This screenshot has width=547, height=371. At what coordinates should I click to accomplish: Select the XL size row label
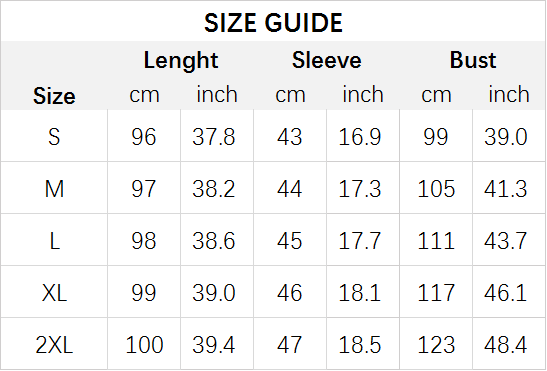pyautogui.click(x=54, y=292)
